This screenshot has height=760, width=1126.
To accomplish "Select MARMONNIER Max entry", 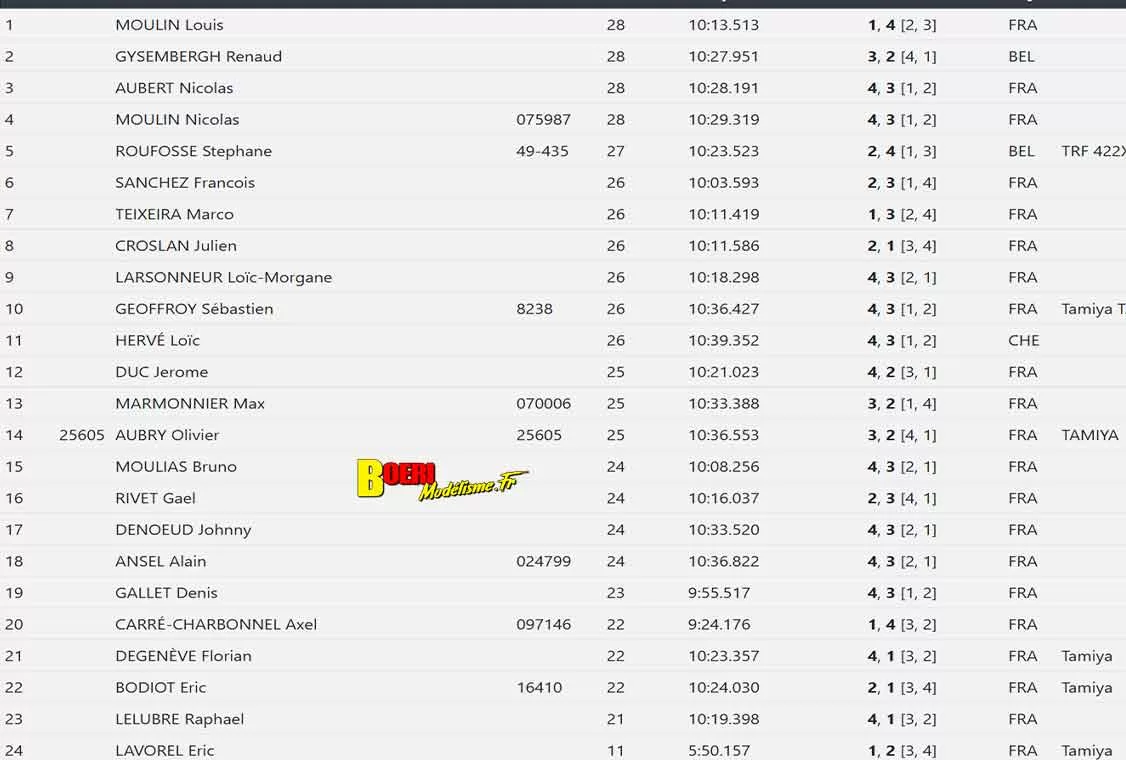I will 190,404.
